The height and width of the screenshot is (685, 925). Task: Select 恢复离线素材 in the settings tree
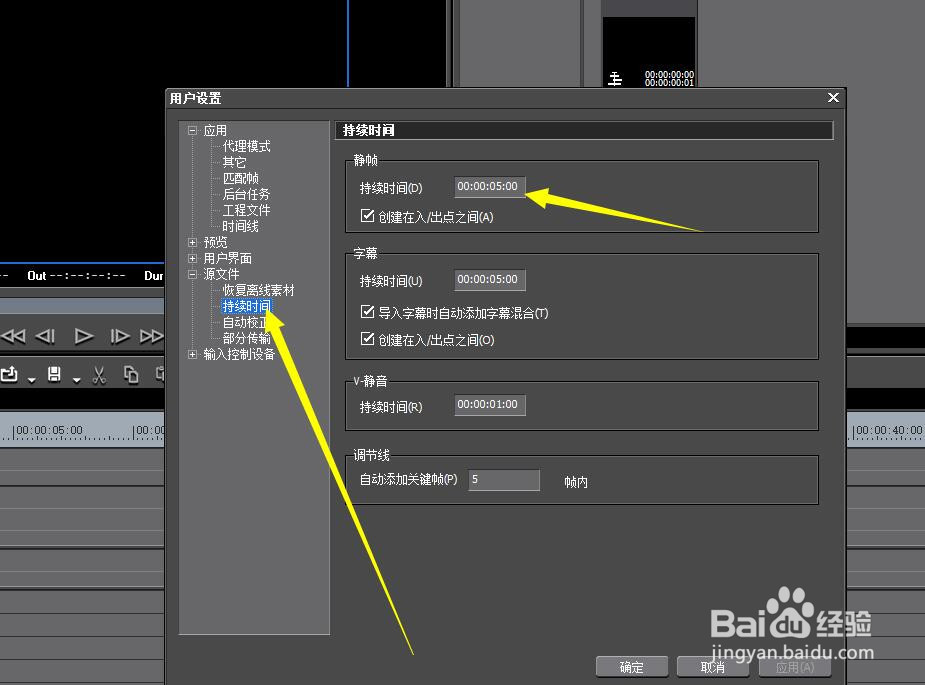pos(258,290)
